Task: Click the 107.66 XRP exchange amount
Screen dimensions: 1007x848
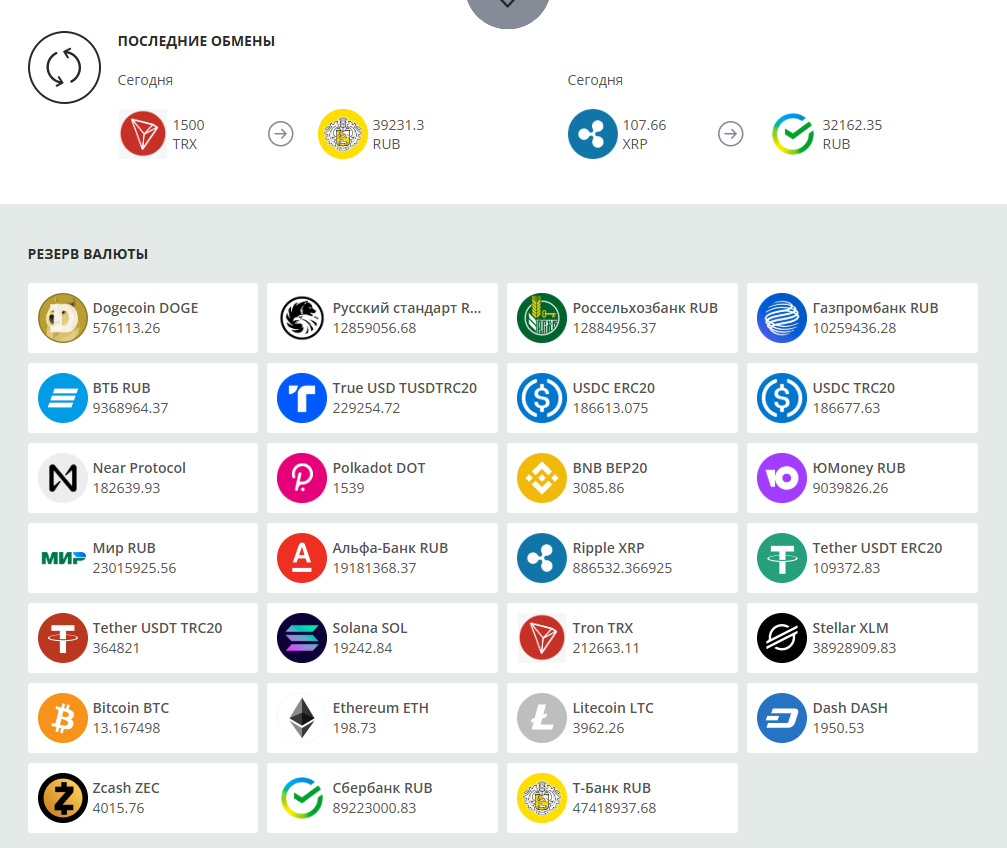Action: pos(644,134)
